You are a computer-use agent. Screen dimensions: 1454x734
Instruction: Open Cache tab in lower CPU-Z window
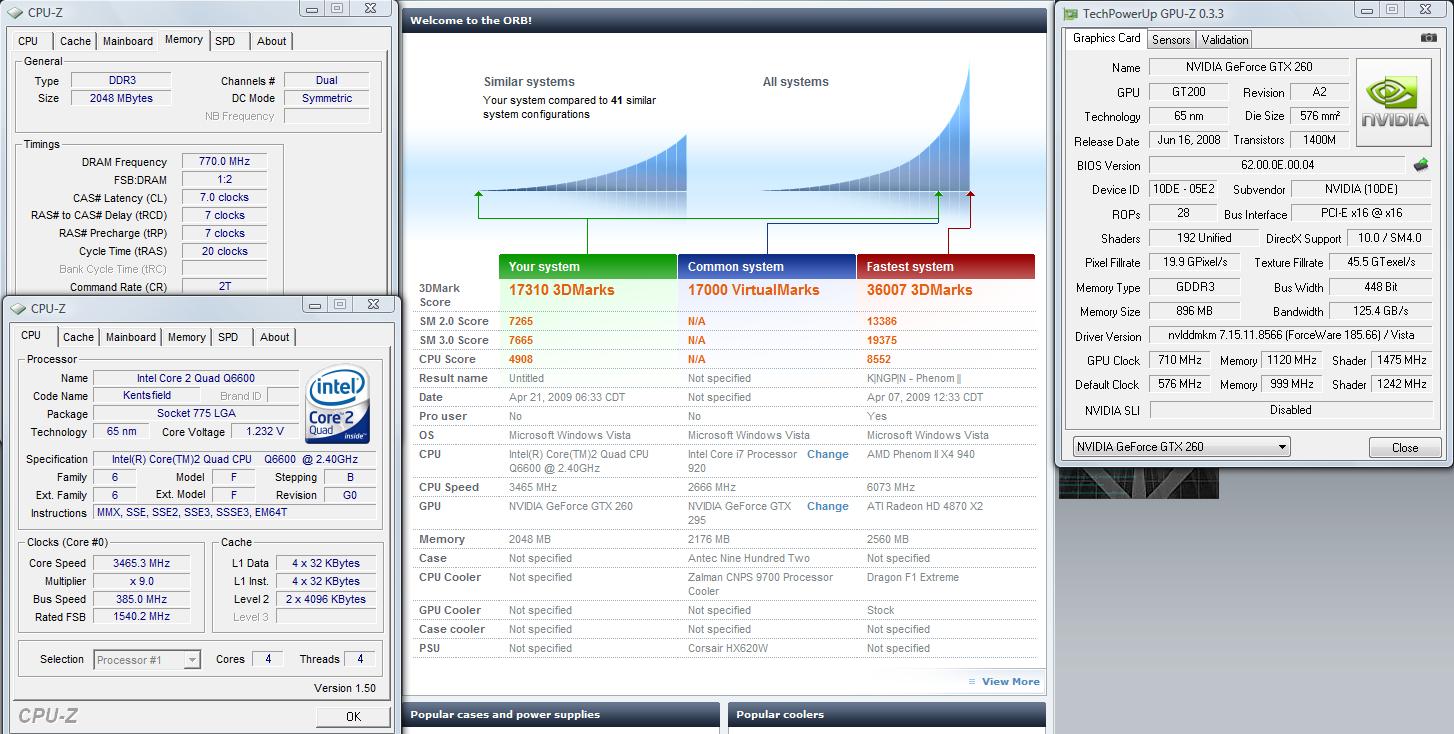pyautogui.click(x=78, y=337)
